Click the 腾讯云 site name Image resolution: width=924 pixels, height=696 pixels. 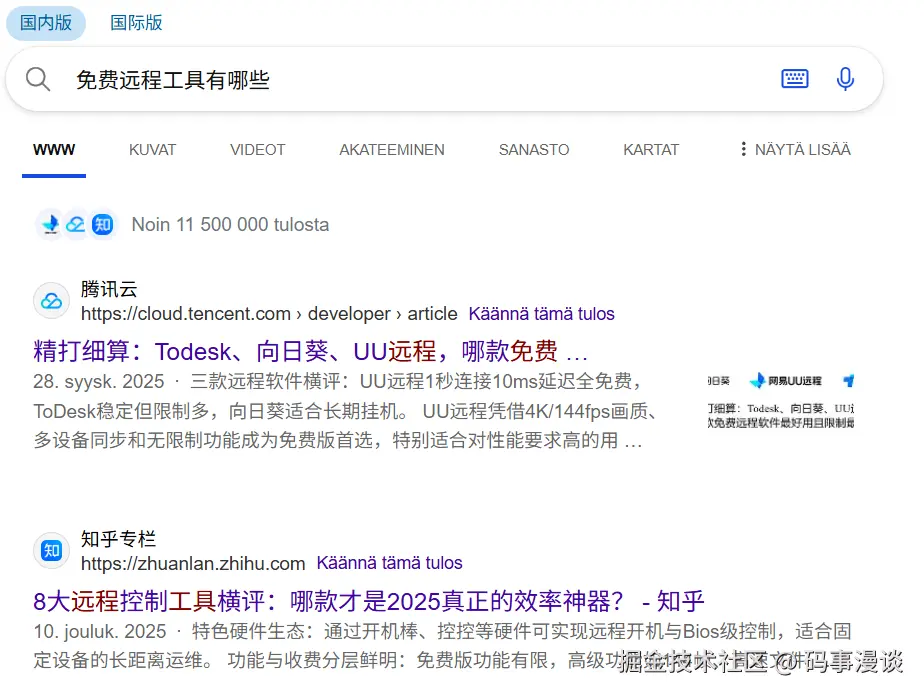tap(109, 289)
